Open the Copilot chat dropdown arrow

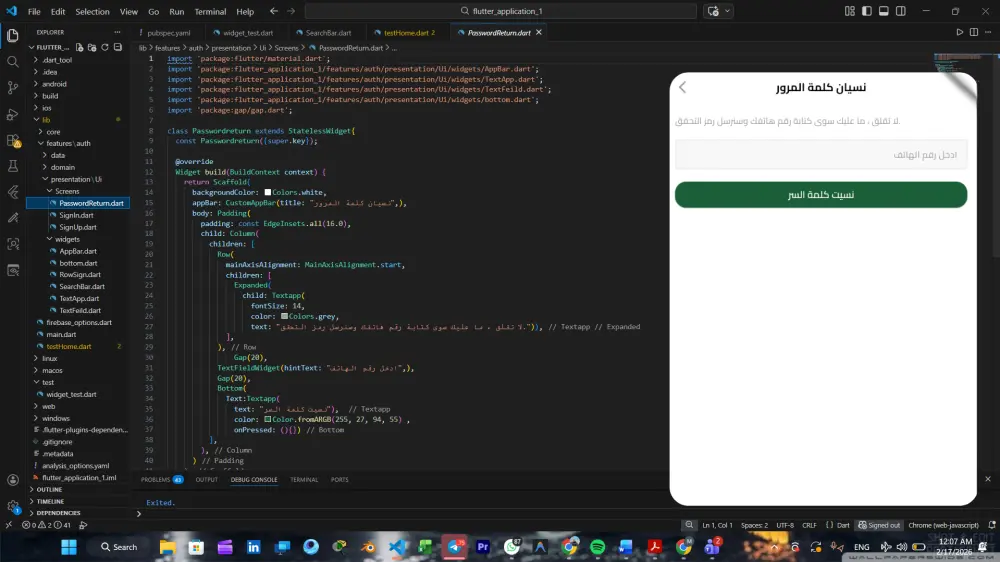pyautogui.click(x=727, y=11)
